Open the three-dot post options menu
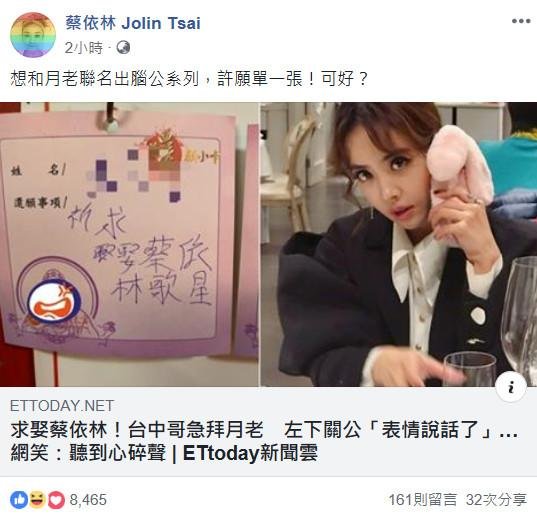The height and width of the screenshot is (519, 537). 521,21
